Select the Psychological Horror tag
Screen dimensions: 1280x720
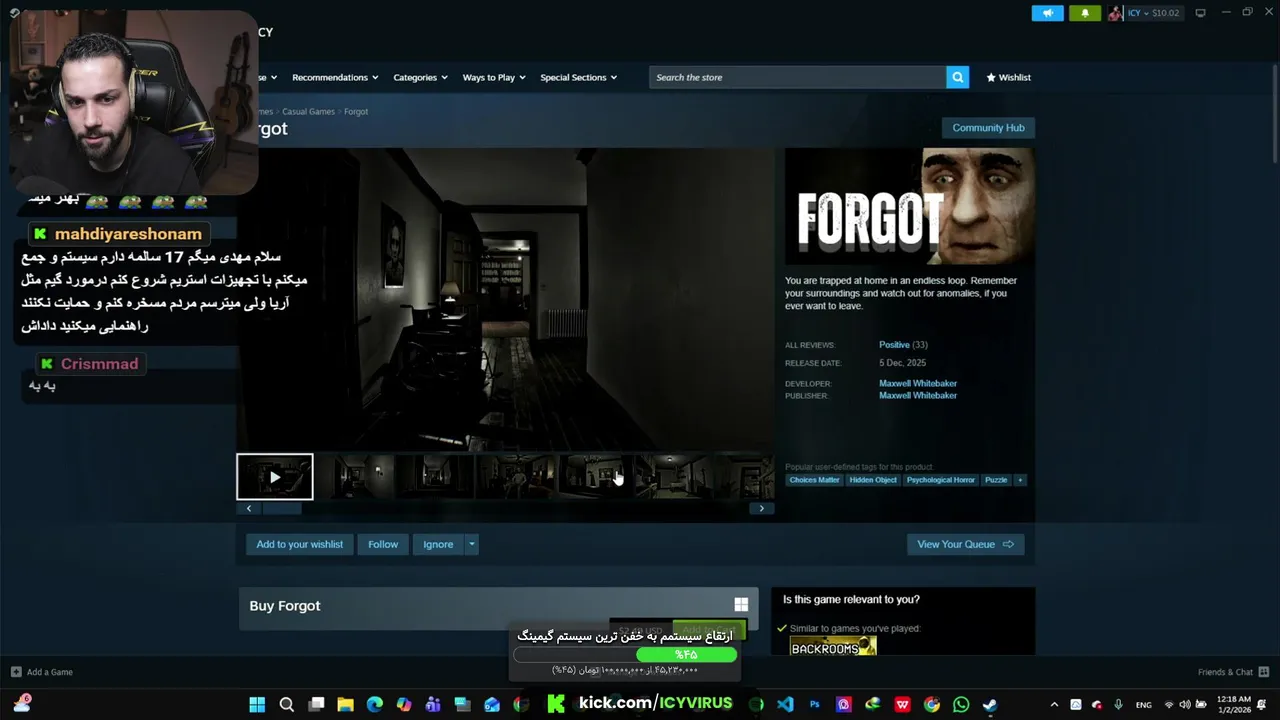[x=940, y=480]
